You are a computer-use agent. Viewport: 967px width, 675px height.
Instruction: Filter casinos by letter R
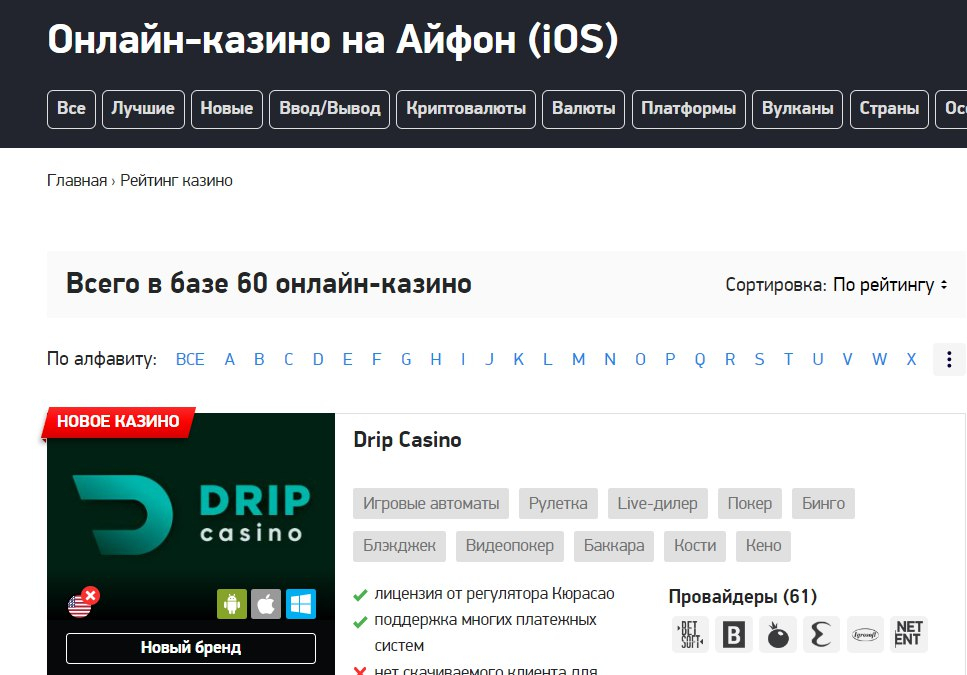pos(730,359)
